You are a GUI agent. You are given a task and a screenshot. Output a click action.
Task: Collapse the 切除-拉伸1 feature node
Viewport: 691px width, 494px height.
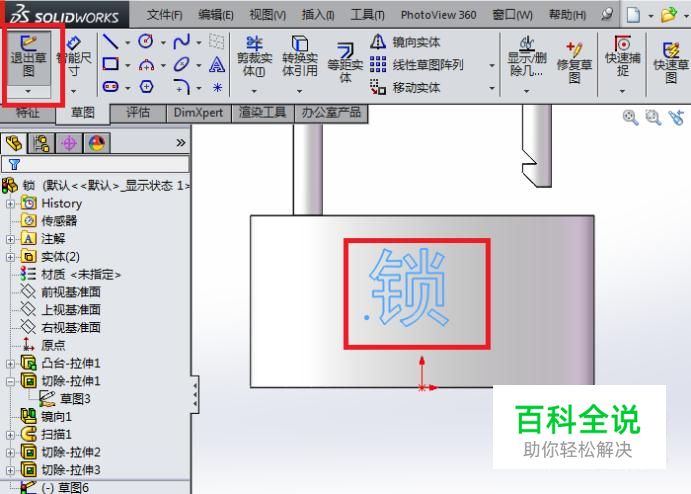click(x=10, y=382)
